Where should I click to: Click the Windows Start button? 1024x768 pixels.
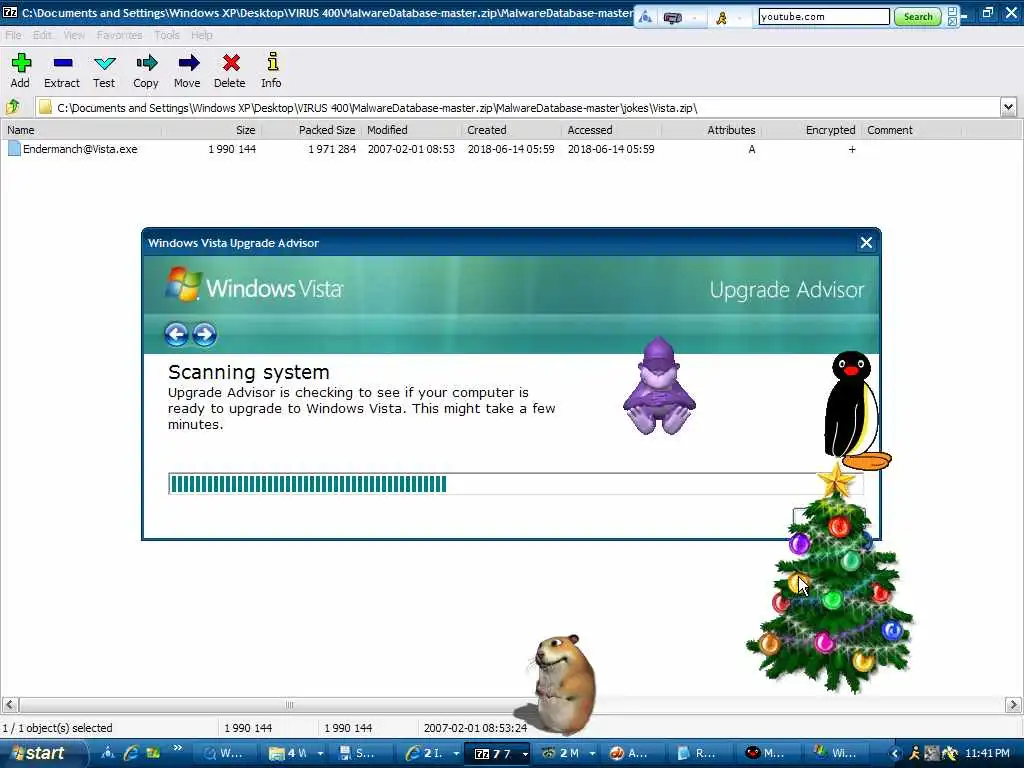40,753
